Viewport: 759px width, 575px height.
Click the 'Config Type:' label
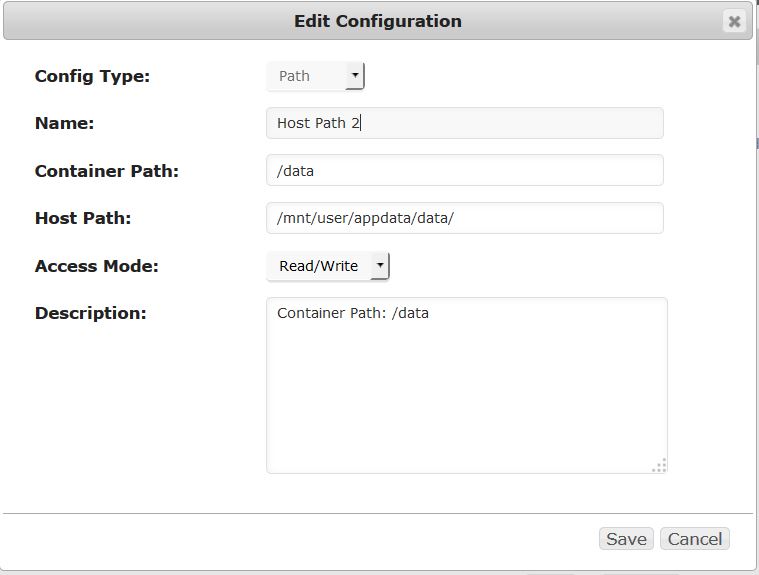[92, 76]
